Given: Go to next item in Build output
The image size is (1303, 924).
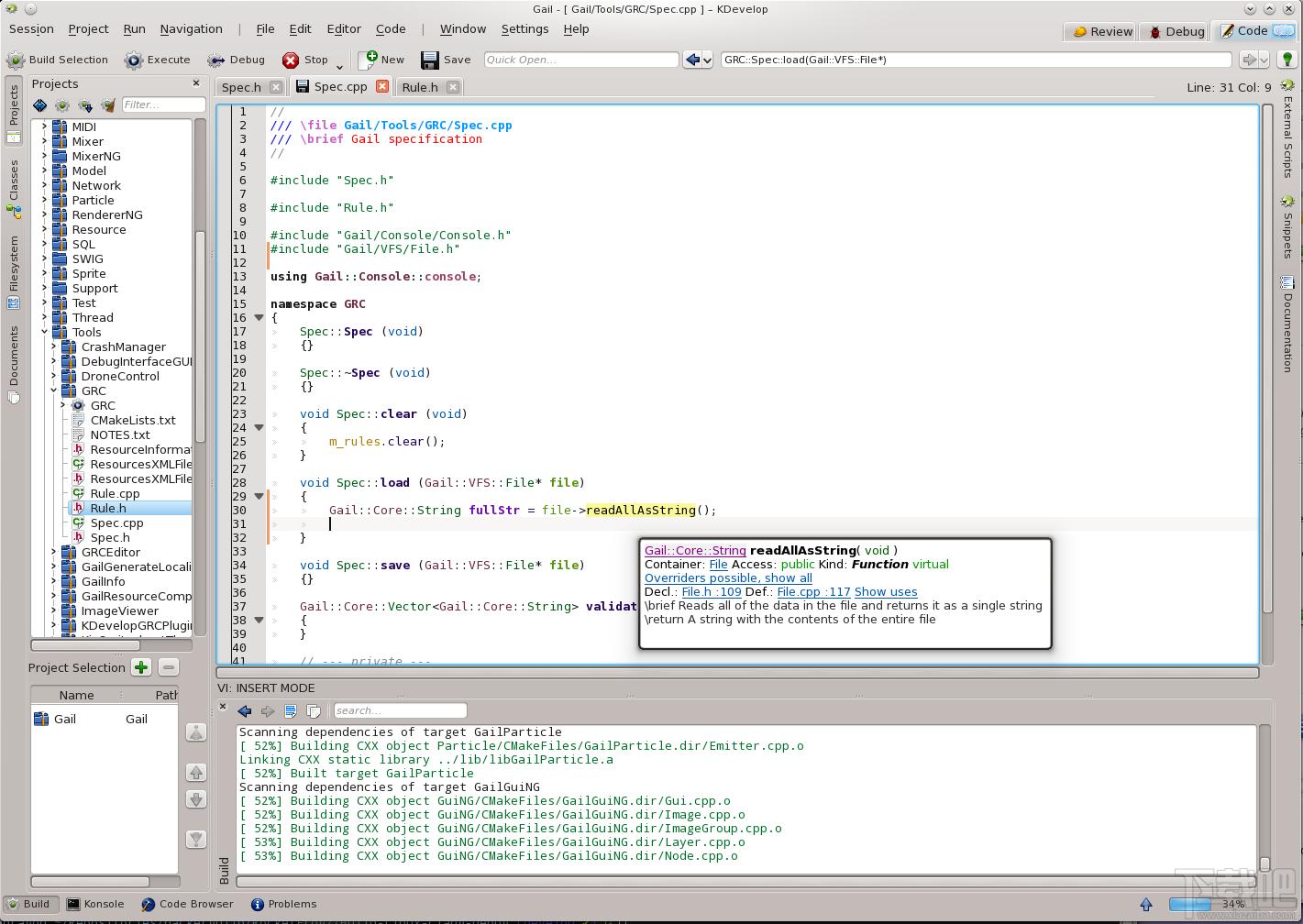Looking at the screenshot, I should tap(268, 710).
